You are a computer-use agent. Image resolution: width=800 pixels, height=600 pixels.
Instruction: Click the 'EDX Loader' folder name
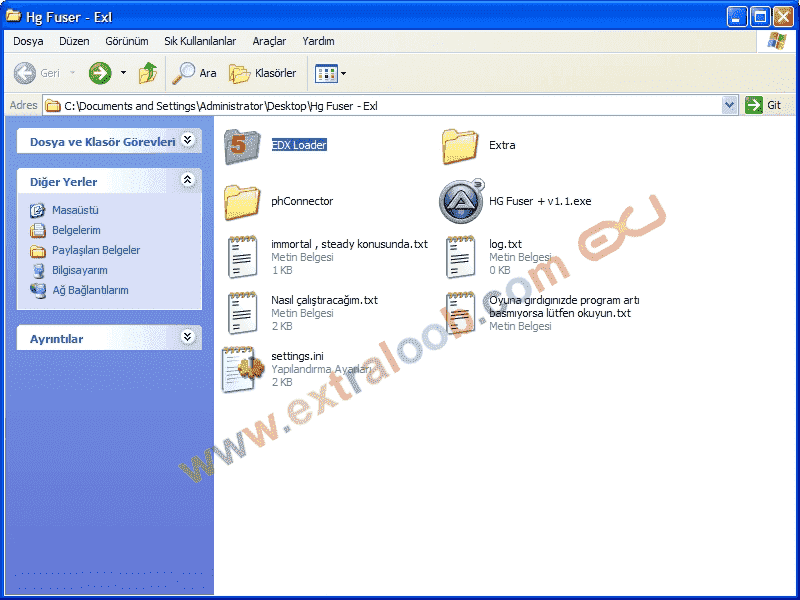[299, 145]
